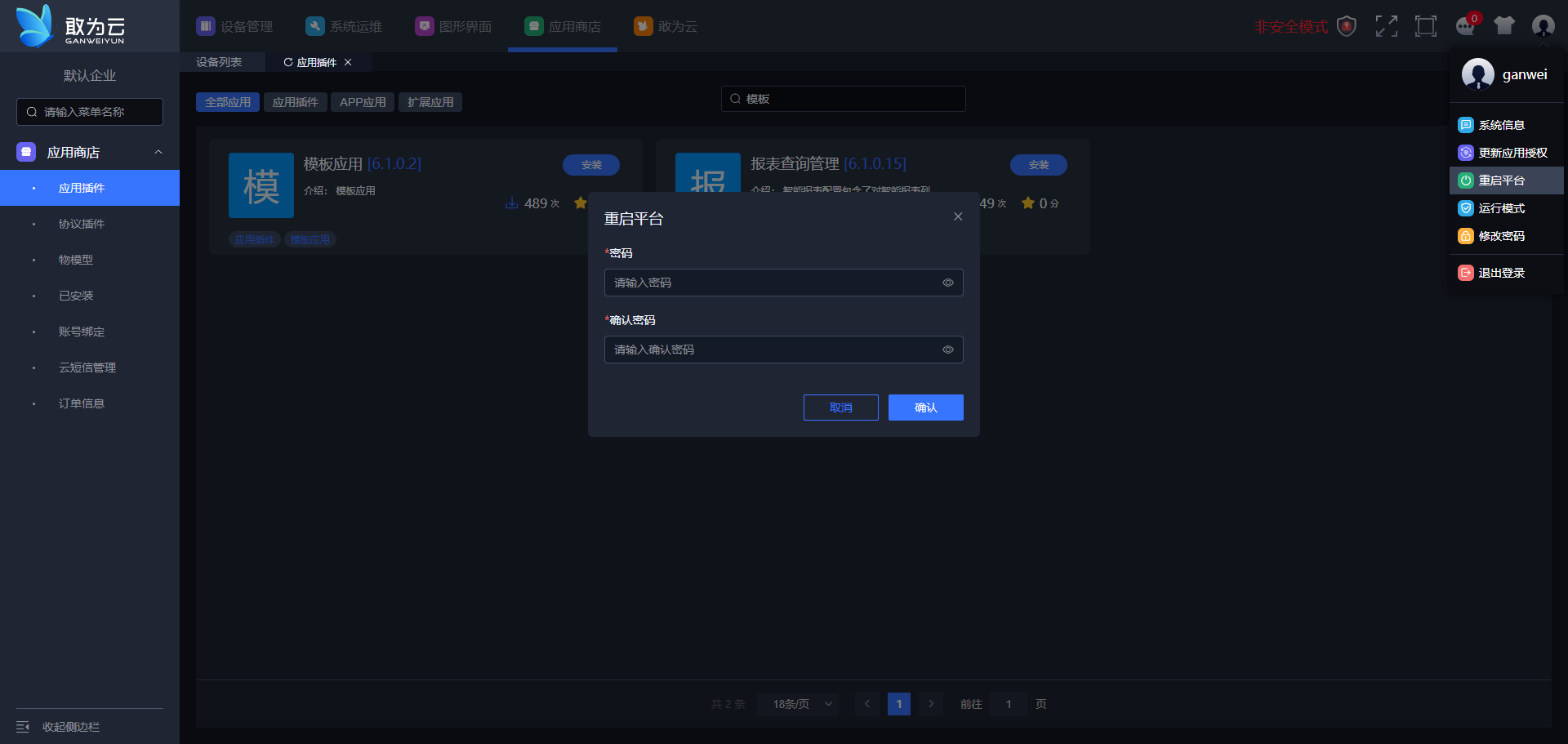Close the 重启平台 dialog
The image size is (1568, 744).
[x=958, y=216]
